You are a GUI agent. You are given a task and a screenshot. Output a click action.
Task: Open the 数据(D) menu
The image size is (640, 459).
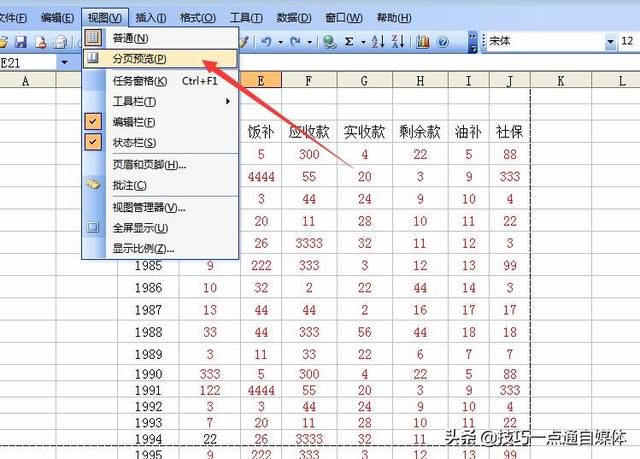[x=294, y=18]
